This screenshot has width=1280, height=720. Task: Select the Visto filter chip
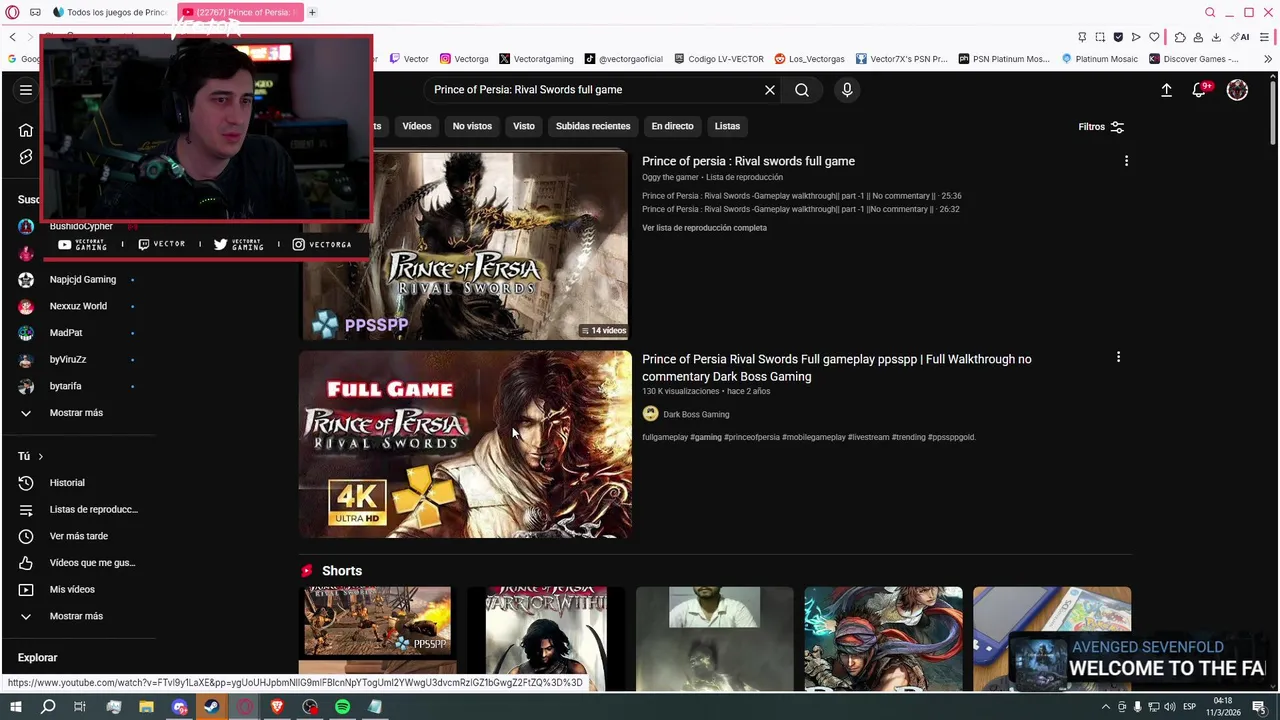click(524, 126)
